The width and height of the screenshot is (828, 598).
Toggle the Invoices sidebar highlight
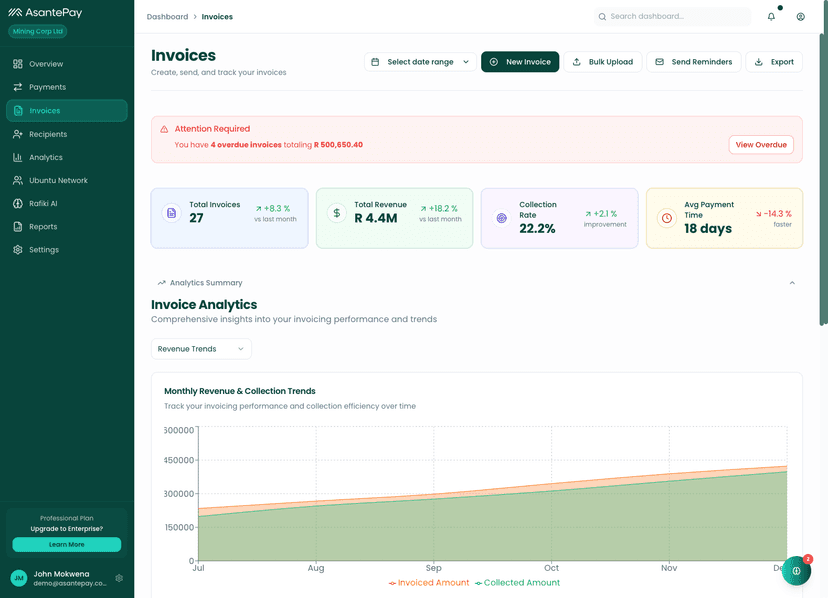click(66, 110)
